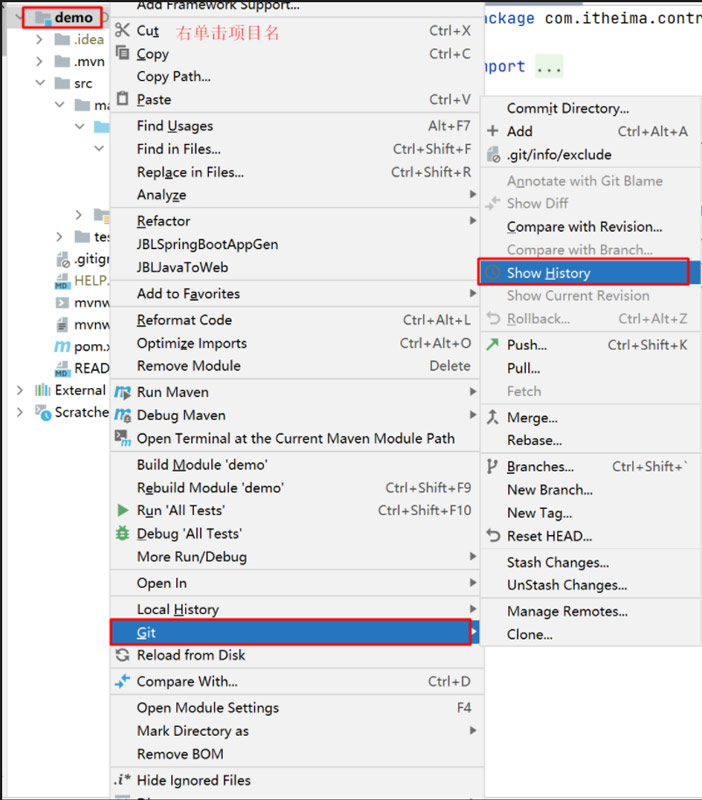Click the Reload from Disk icon
This screenshot has width=702, height=800.
(x=122, y=655)
